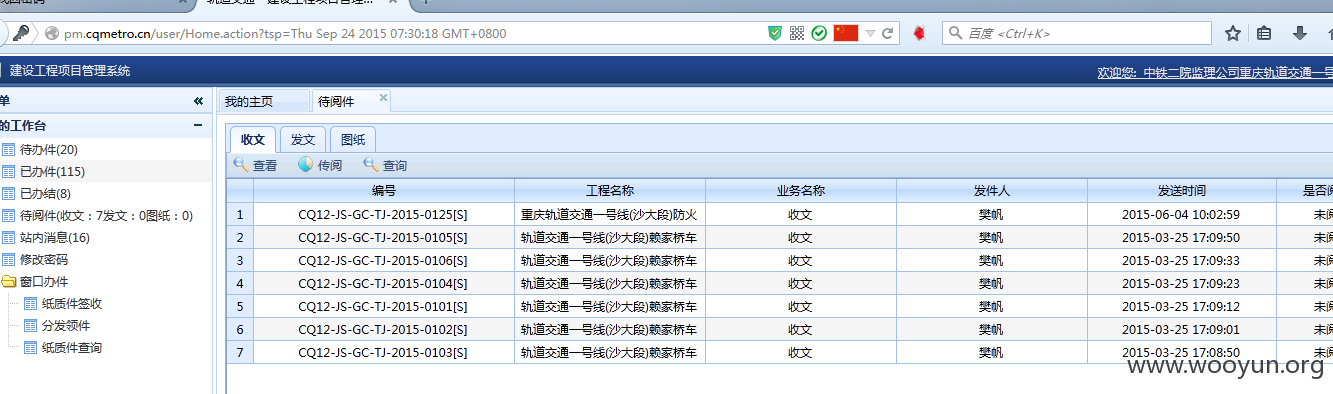1333x394 pixels.
Task: Select the 待阅件 tab
Action: pyautogui.click(x=336, y=101)
